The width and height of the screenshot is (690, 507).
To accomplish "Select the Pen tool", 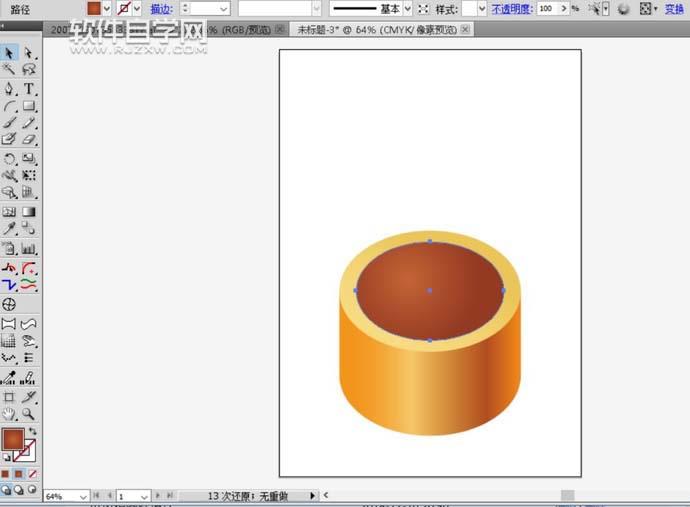I will (9, 88).
